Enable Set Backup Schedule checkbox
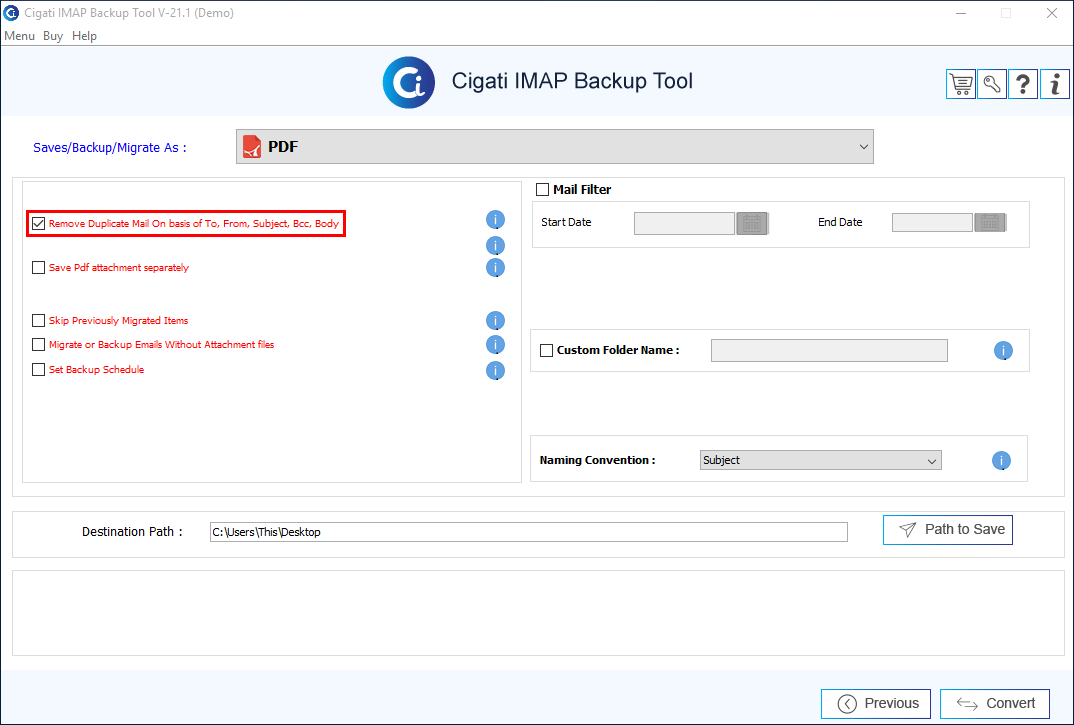1074x725 pixels. (38, 370)
